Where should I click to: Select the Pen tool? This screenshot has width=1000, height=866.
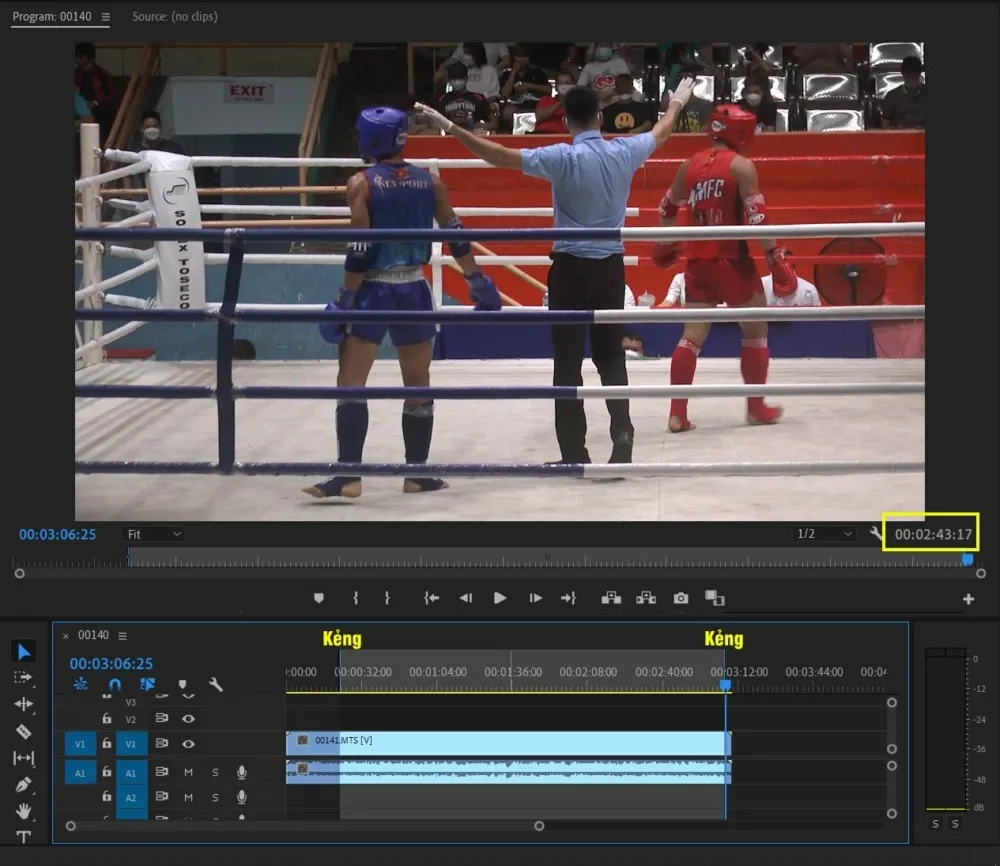pyautogui.click(x=24, y=784)
